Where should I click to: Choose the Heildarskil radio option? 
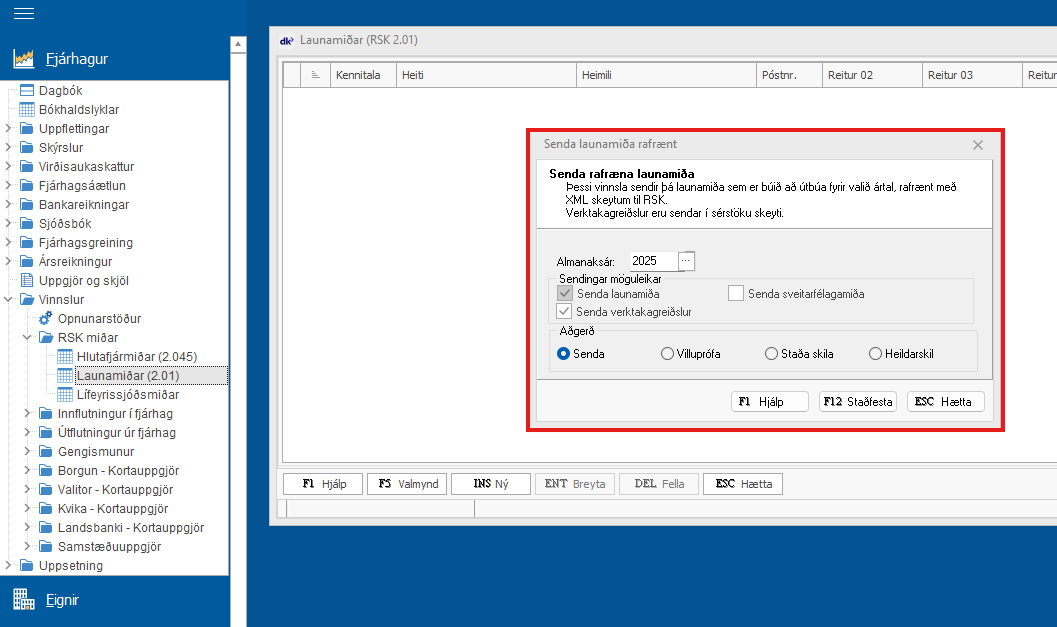[x=875, y=353]
